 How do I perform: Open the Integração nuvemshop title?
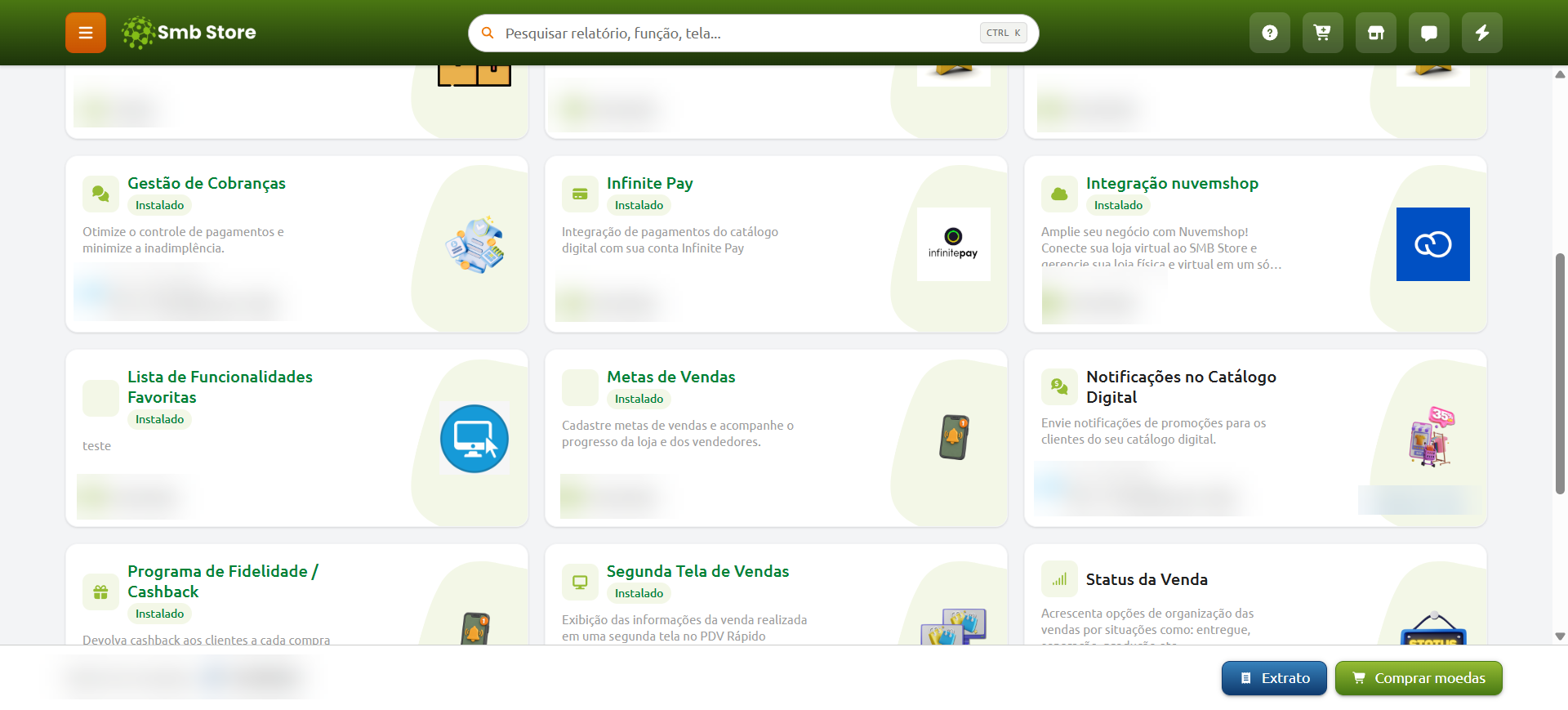coord(1172,183)
